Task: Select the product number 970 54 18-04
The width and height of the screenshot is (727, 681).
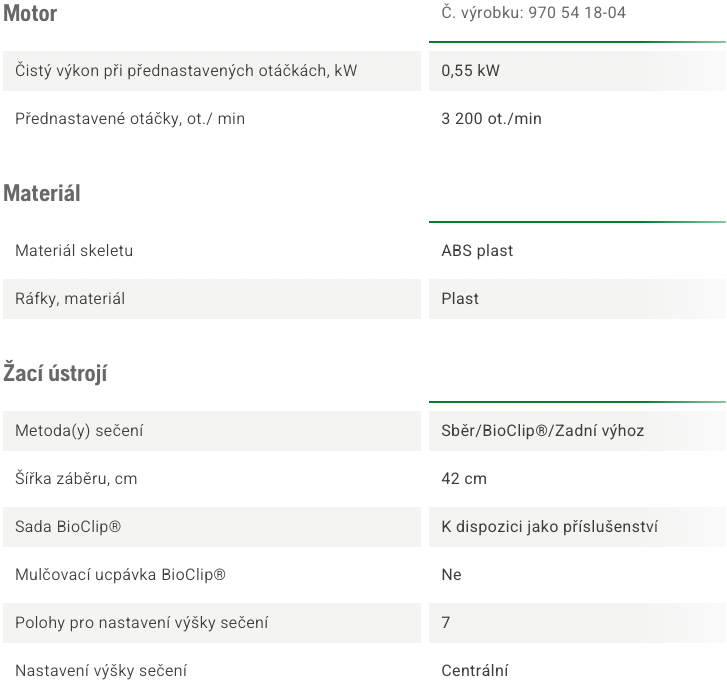Action: [577, 13]
